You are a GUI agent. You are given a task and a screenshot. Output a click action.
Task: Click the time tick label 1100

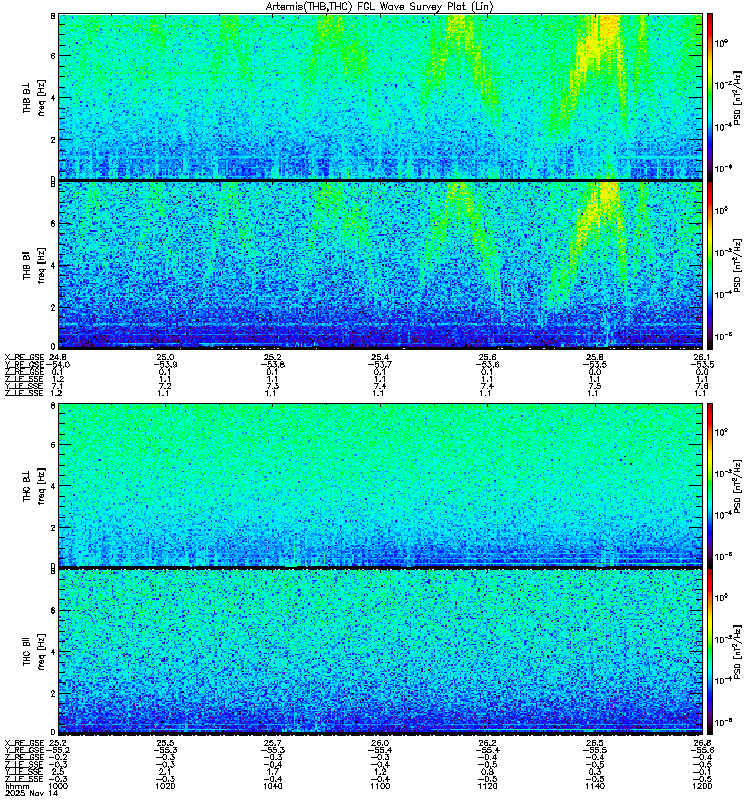(380, 786)
